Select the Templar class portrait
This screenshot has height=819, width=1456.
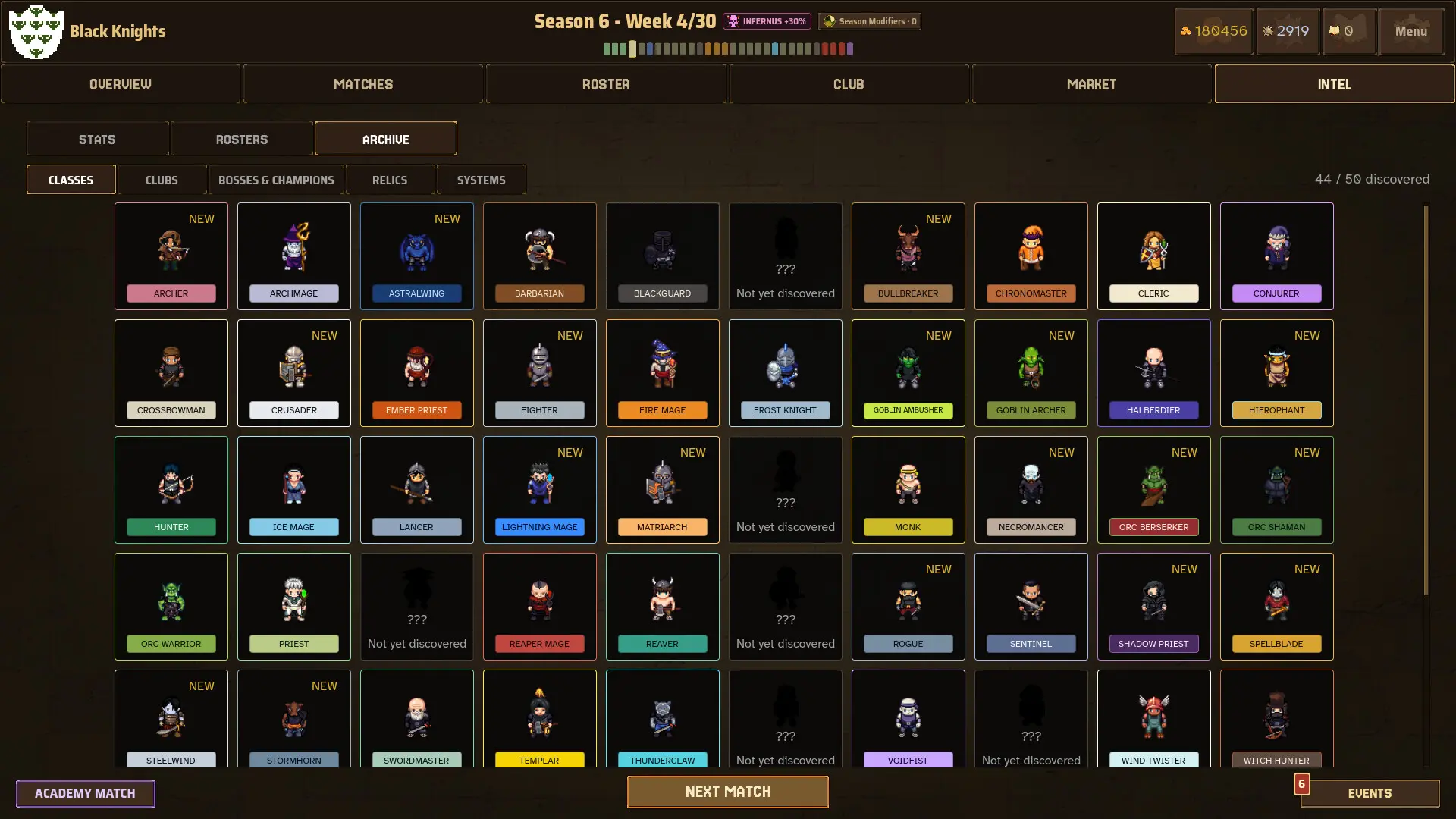540,713
